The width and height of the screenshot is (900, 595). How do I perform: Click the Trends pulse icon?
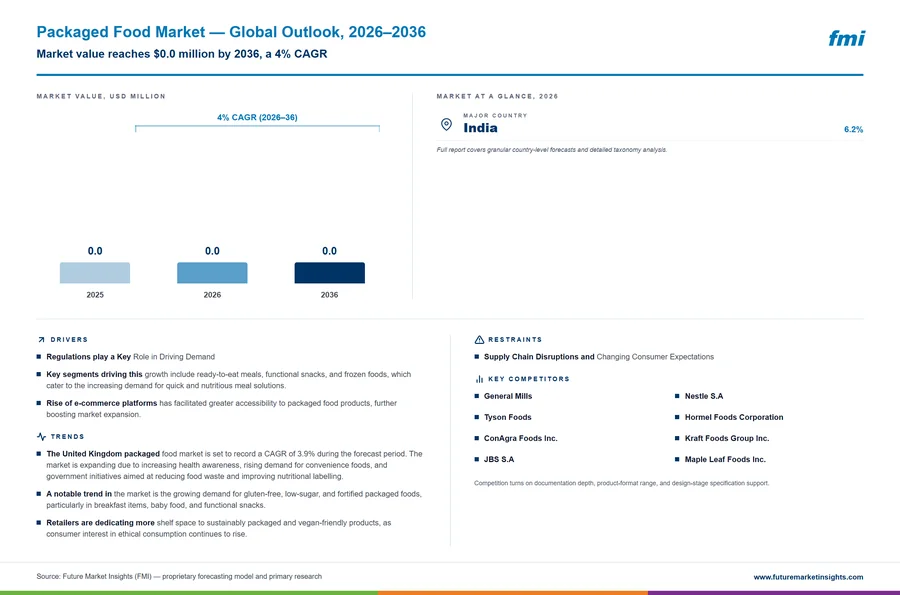point(41,437)
